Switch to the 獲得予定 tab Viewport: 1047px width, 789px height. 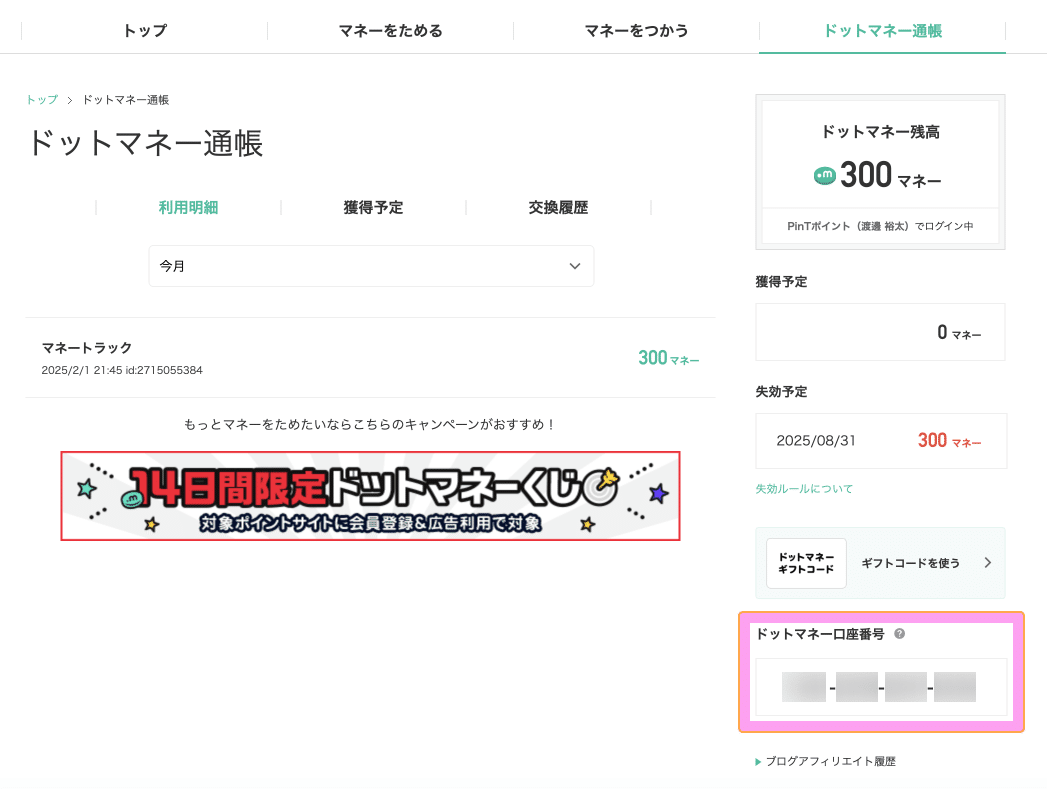(x=372, y=207)
